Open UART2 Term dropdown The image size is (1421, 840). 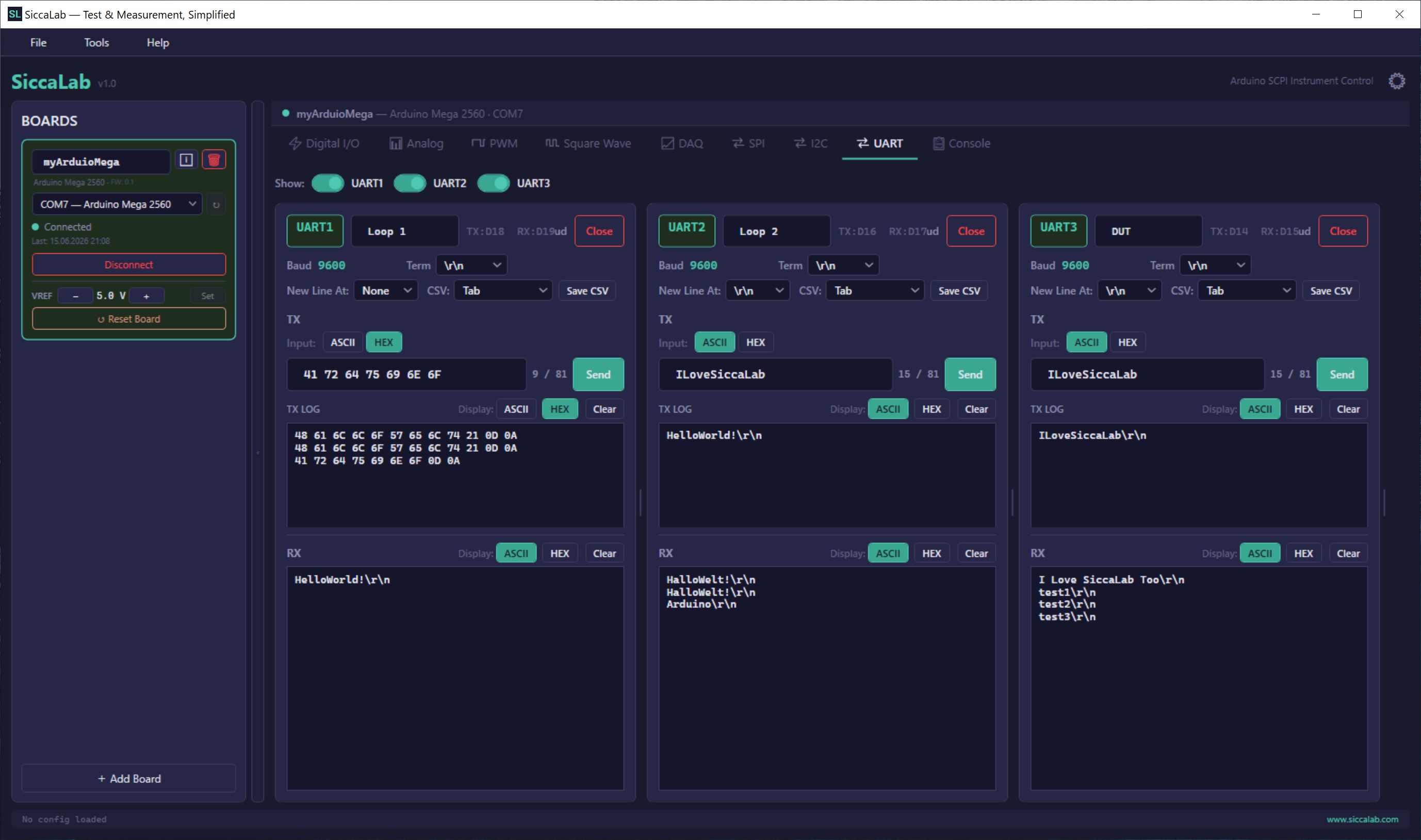point(843,266)
